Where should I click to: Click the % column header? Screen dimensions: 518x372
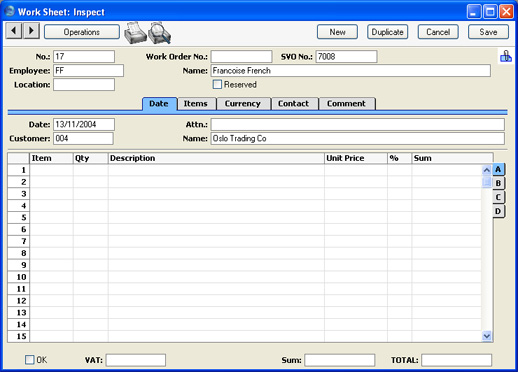coord(400,158)
